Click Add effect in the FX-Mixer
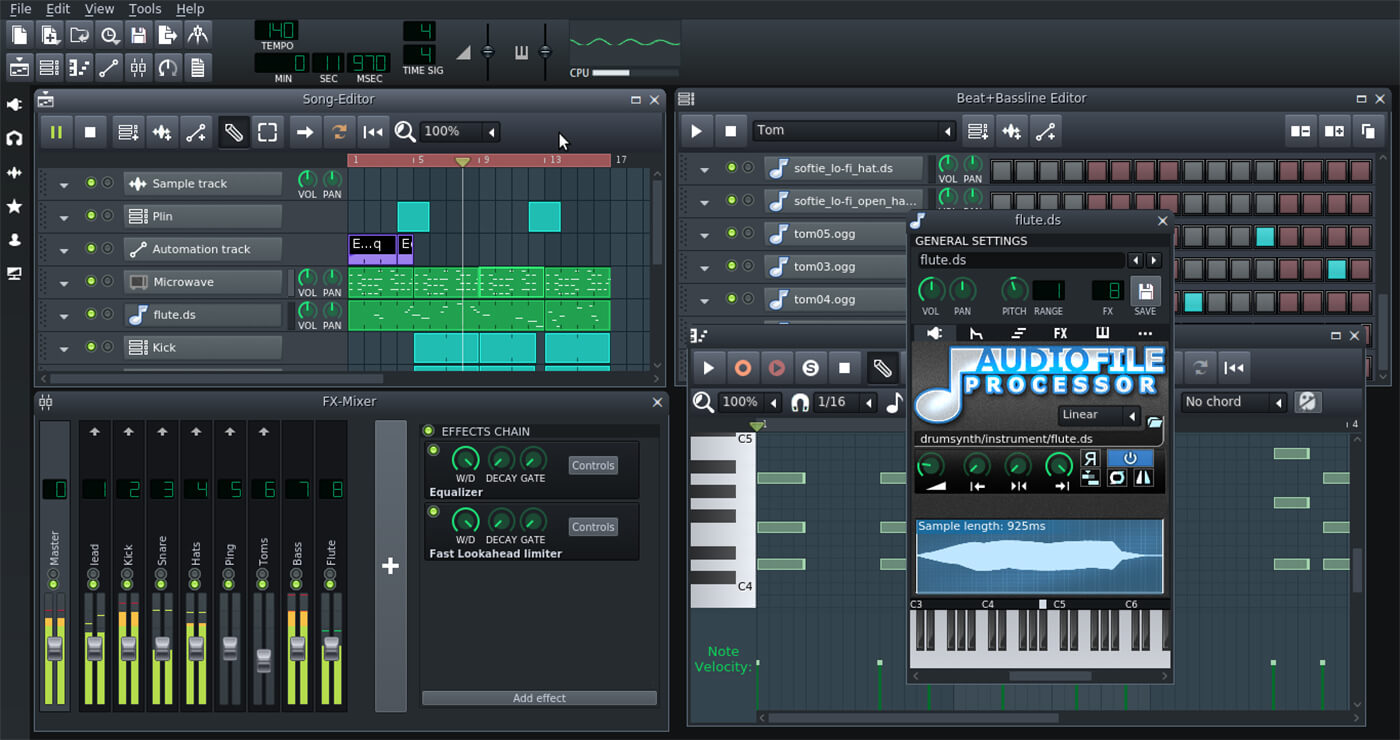Image resolution: width=1400 pixels, height=740 pixels. (x=539, y=698)
